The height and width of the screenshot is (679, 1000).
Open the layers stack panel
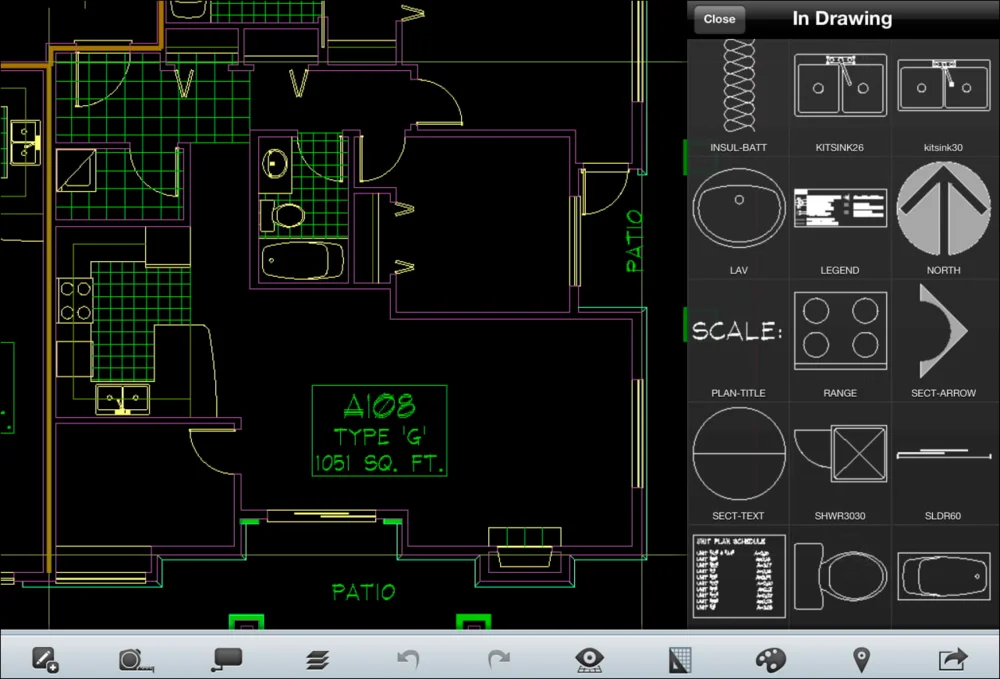coord(317,661)
